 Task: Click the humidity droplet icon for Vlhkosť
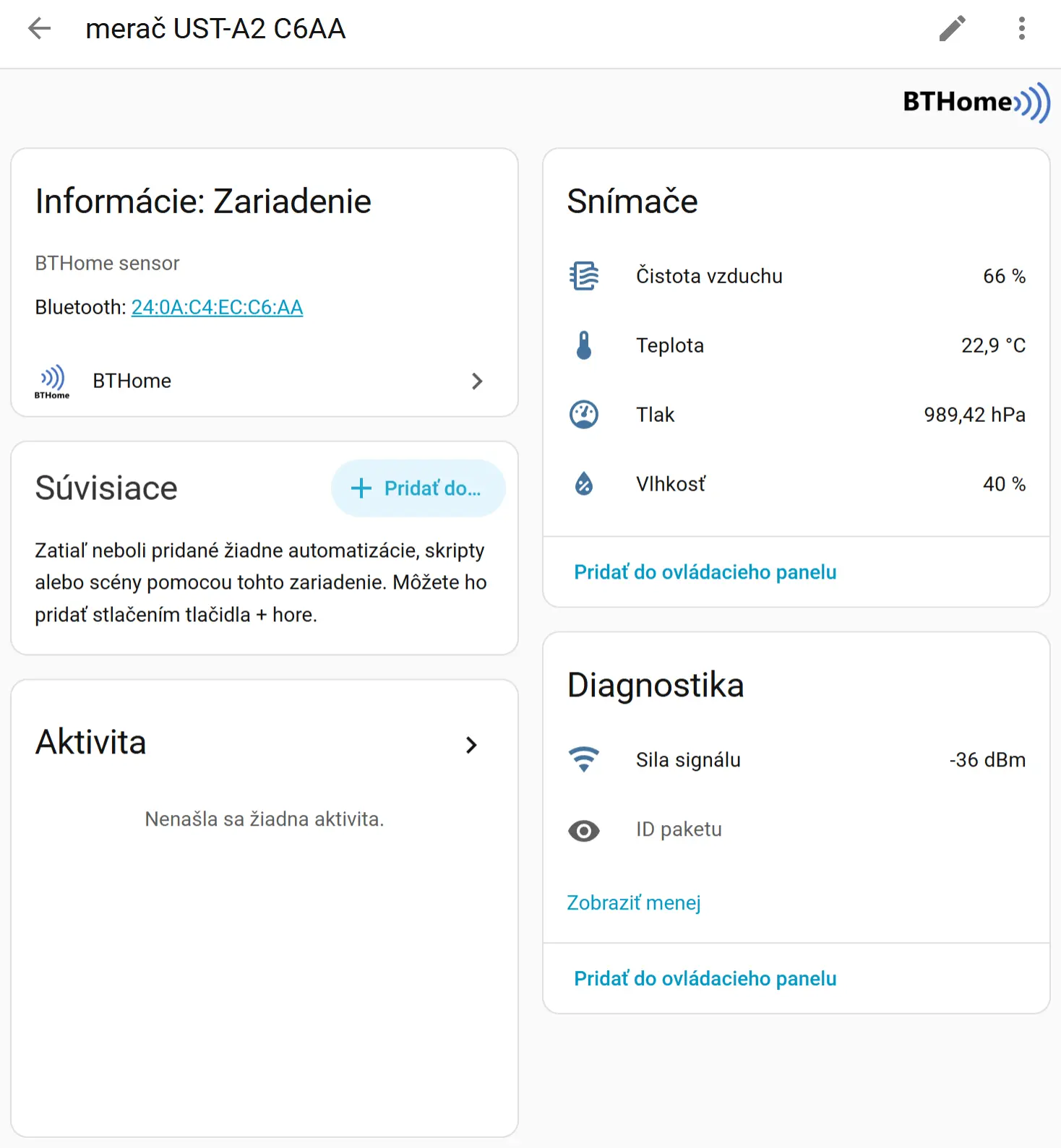pos(584,484)
